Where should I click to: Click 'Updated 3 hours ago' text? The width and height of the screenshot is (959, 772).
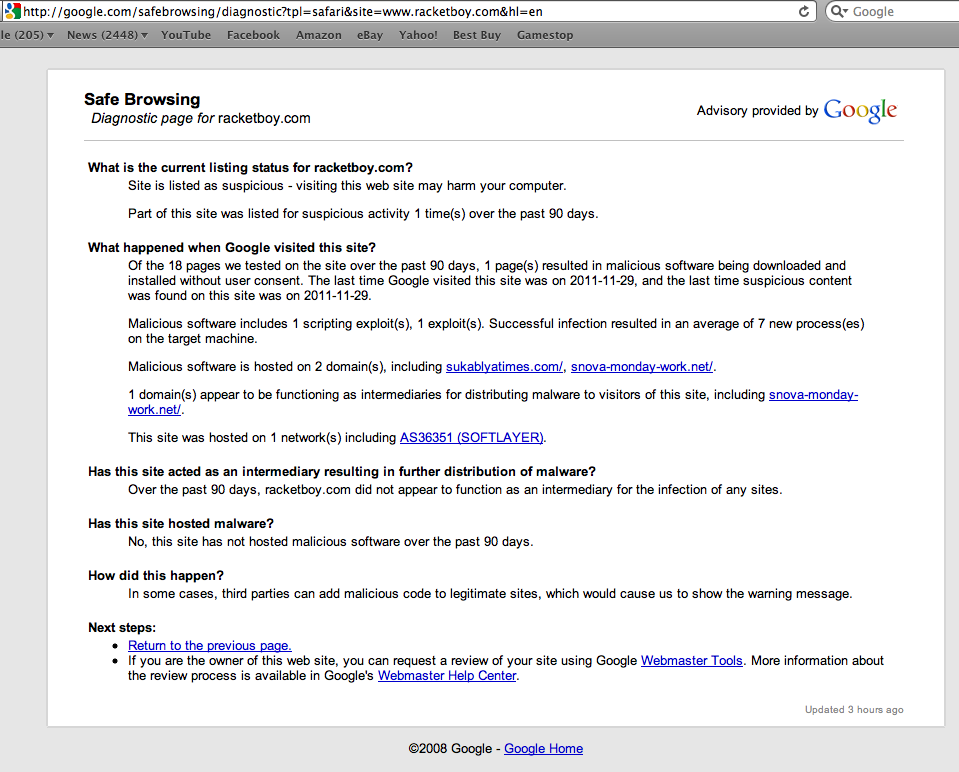[x=854, y=710]
